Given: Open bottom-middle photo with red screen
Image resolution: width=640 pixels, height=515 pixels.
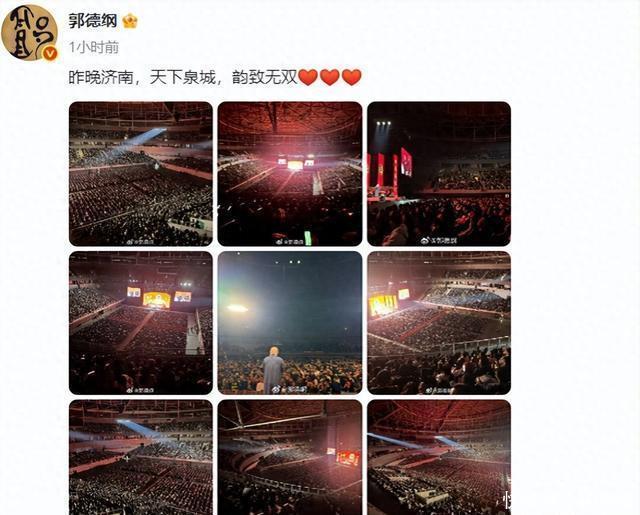Looking at the screenshot, I should pyautogui.click(x=290, y=457).
